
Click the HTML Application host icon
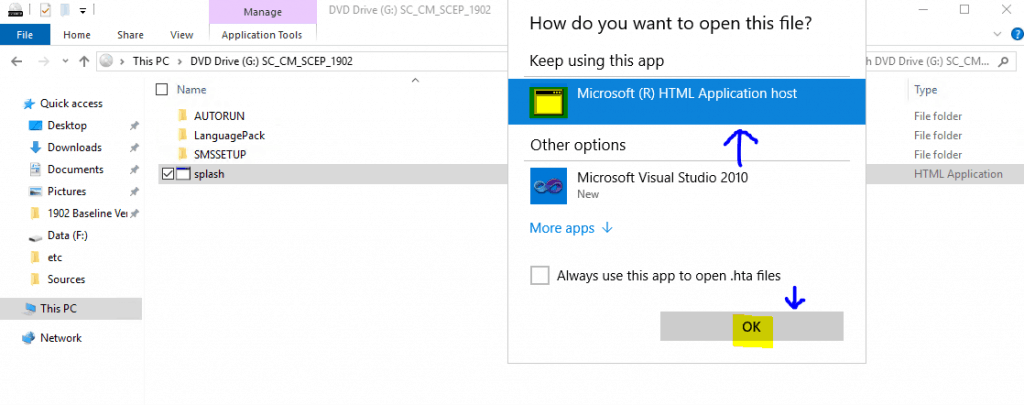(x=548, y=103)
